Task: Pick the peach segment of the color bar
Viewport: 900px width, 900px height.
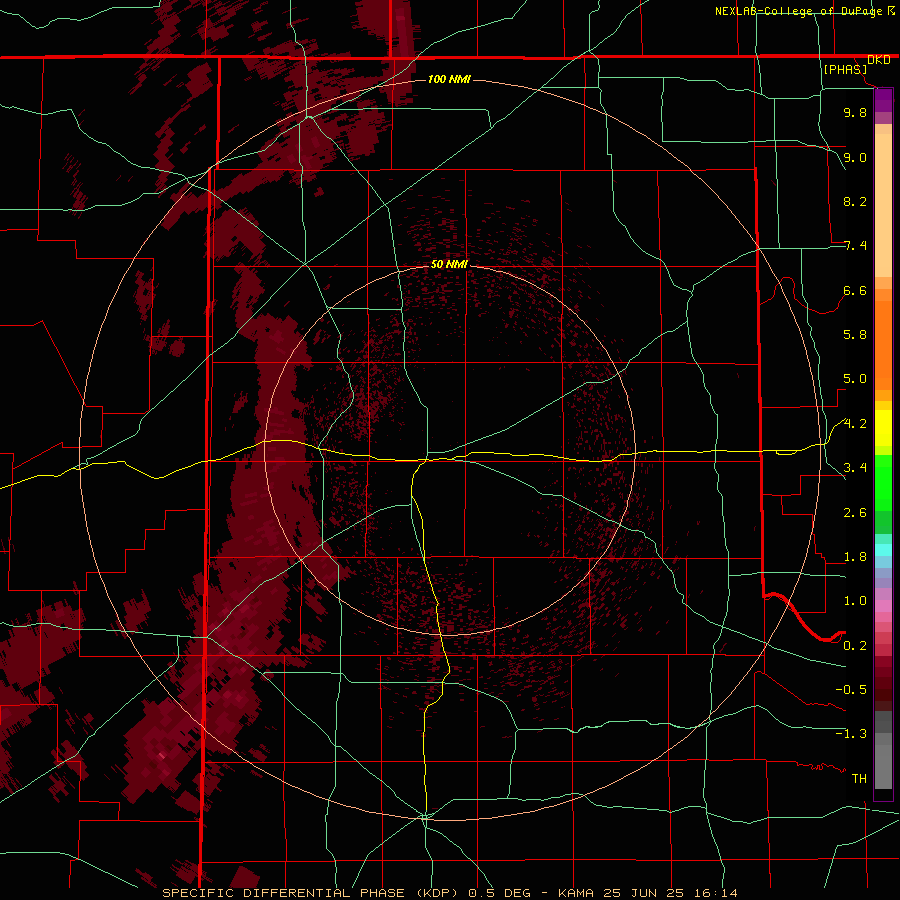Action: tap(883, 204)
